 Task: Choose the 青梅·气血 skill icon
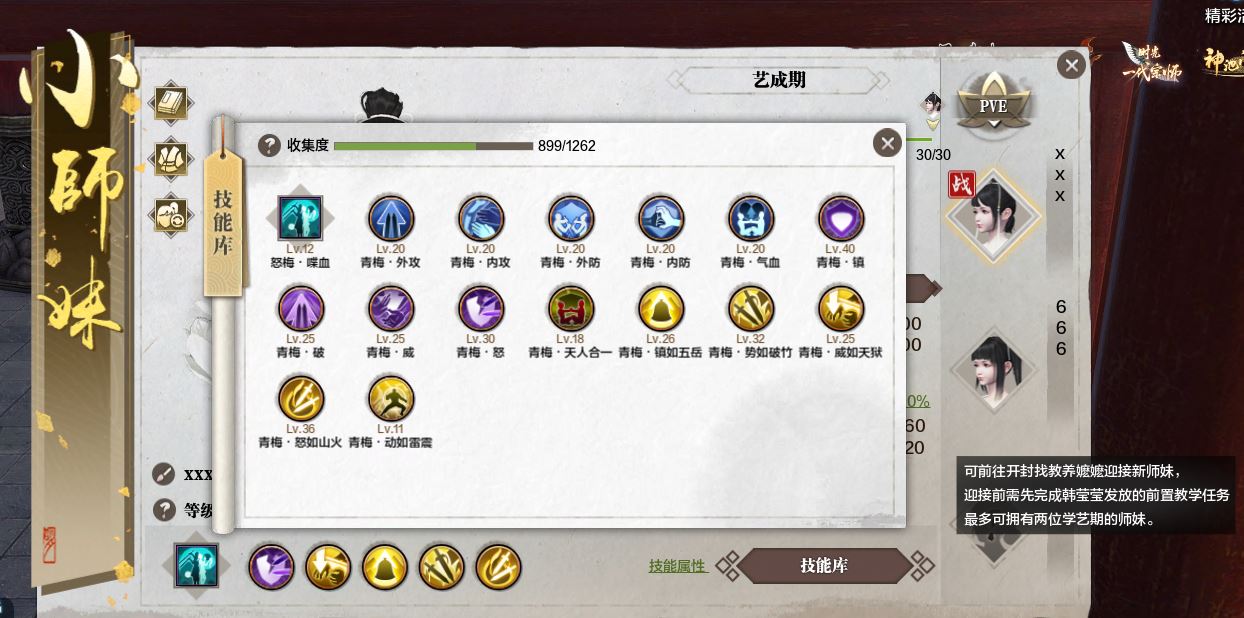pyautogui.click(x=750, y=218)
